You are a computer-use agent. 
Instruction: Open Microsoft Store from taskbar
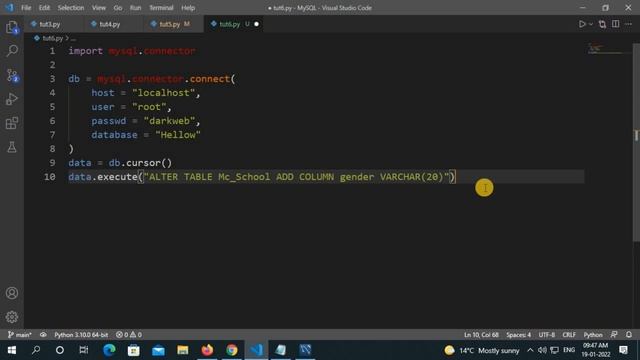(x=133, y=350)
